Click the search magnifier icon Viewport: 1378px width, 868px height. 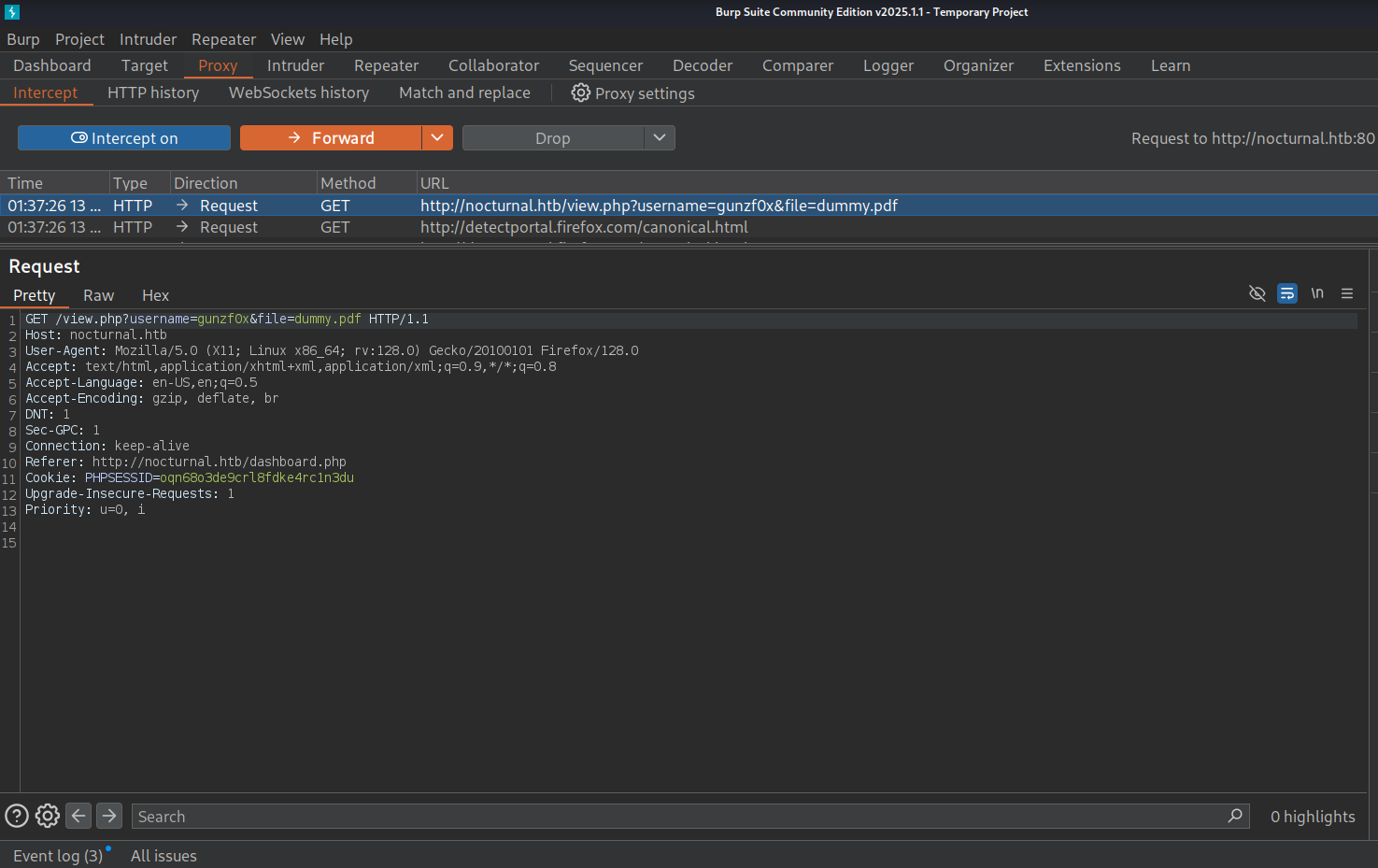1235,816
